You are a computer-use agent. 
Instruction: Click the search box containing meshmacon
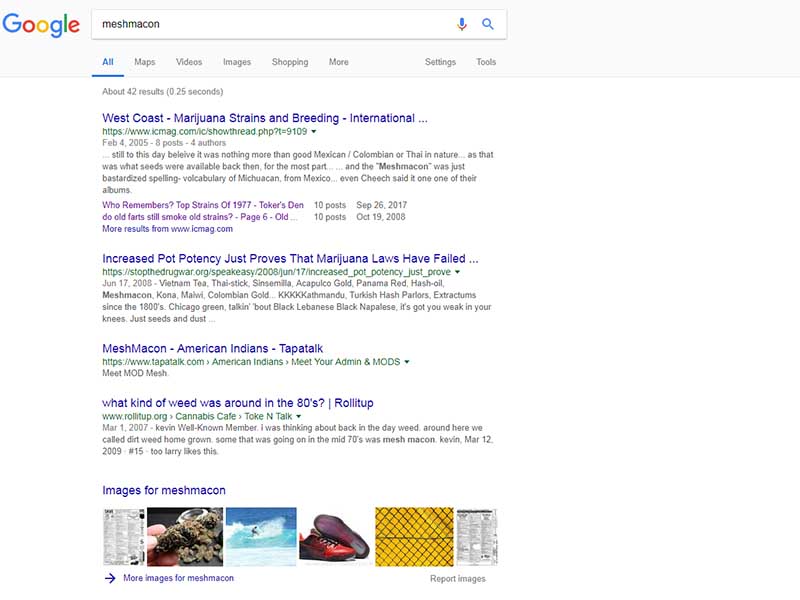click(270, 24)
